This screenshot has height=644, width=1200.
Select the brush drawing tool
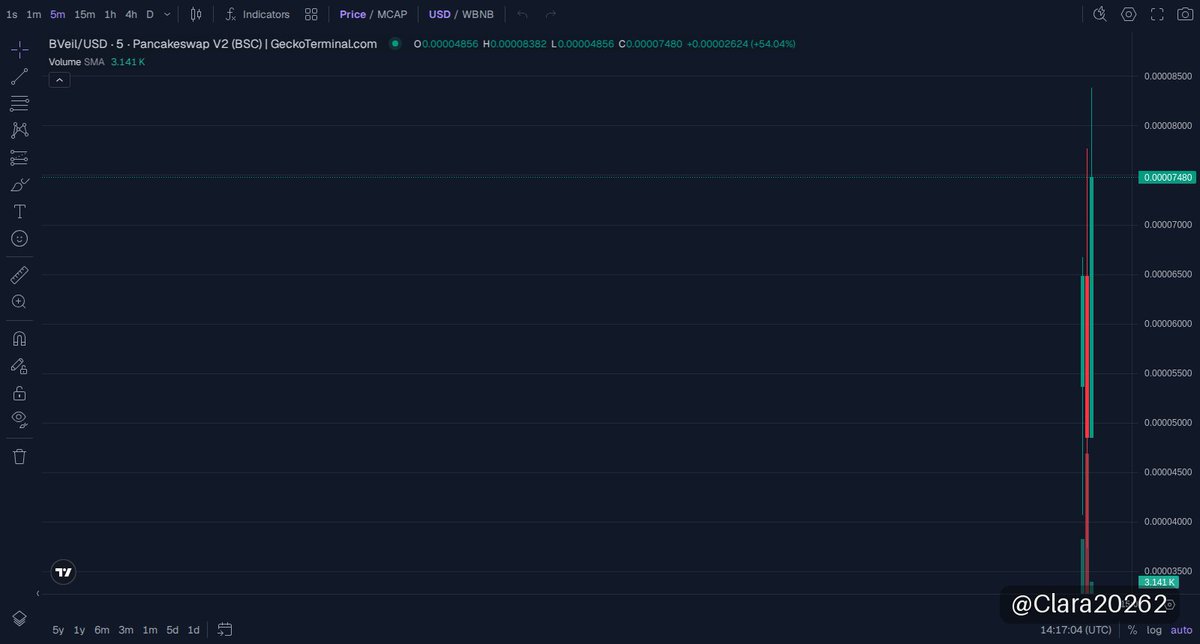click(x=19, y=184)
